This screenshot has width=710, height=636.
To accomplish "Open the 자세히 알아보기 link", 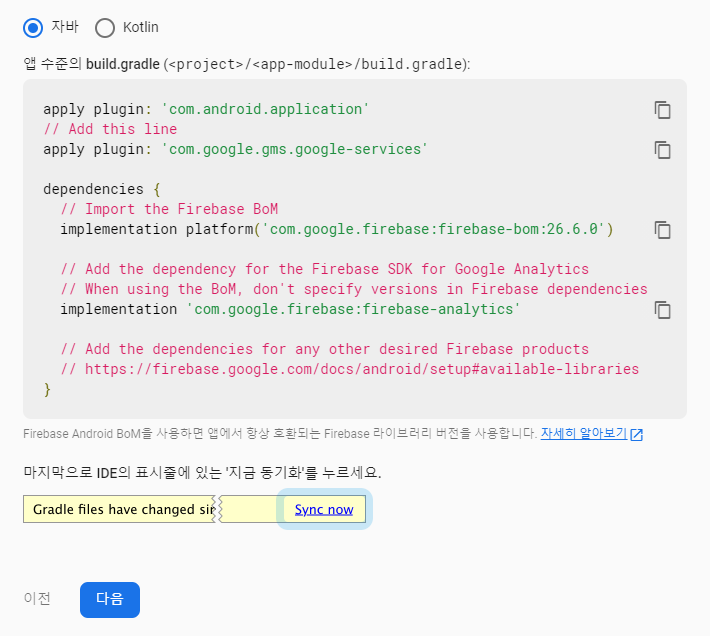I will point(584,434).
